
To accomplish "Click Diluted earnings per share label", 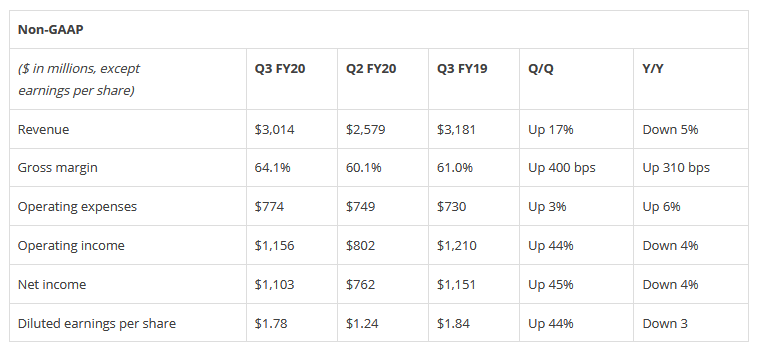I will (x=97, y=324).
